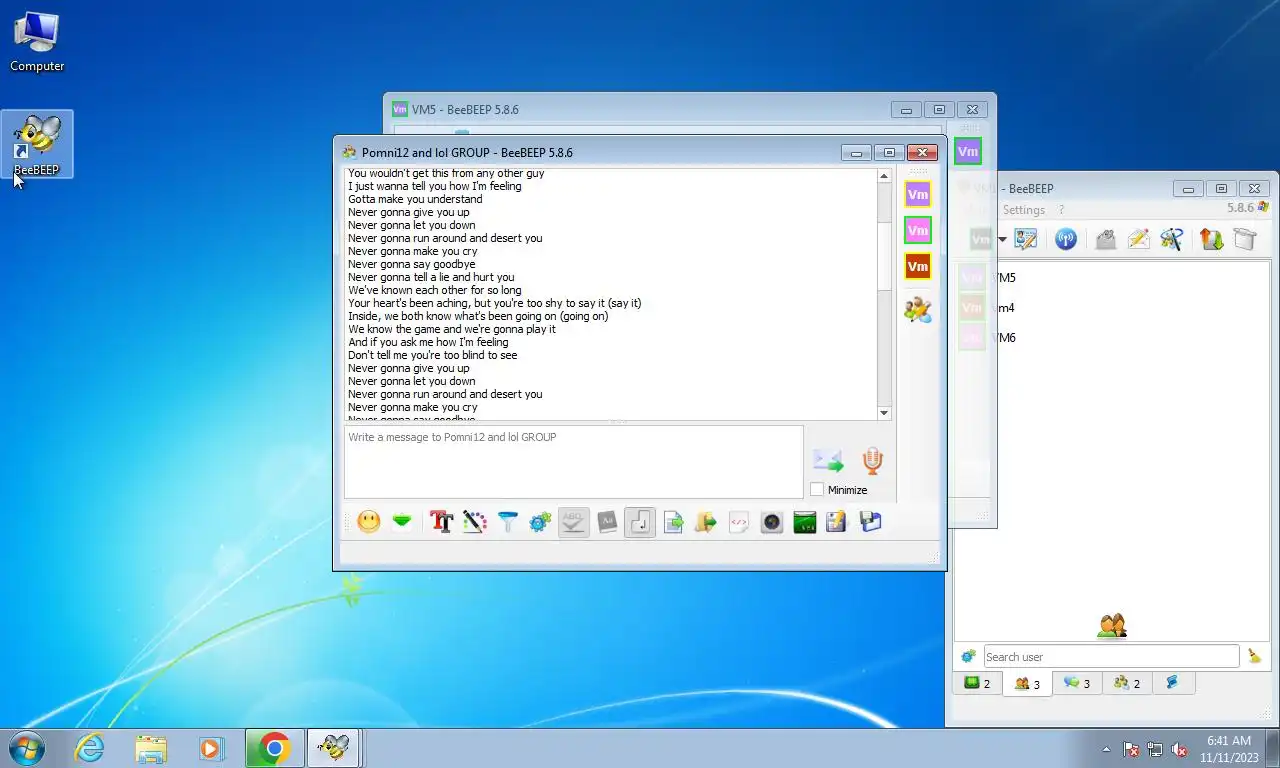This screenshot has height=768, width=1280.
Task: Click the grey envelope with people icon
Action: (x=1105, y=239)
